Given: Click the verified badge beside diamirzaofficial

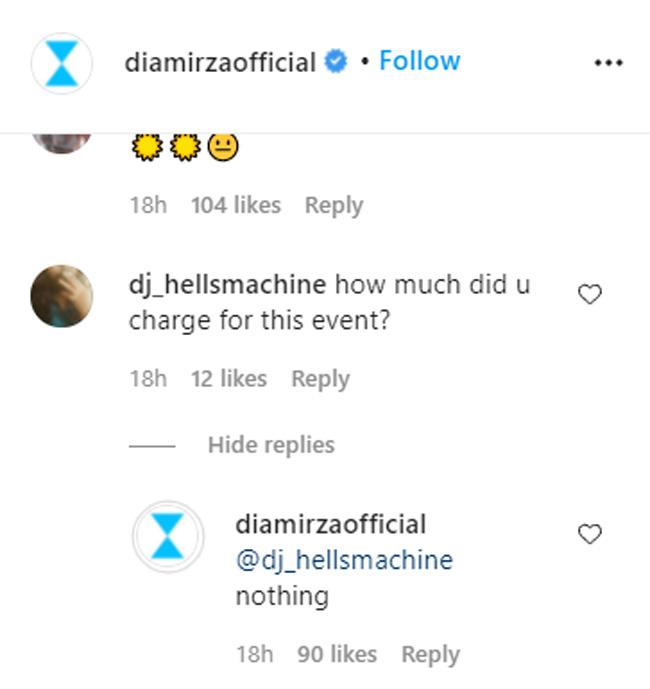Looking at the screenshot, I should coord(336,62).
